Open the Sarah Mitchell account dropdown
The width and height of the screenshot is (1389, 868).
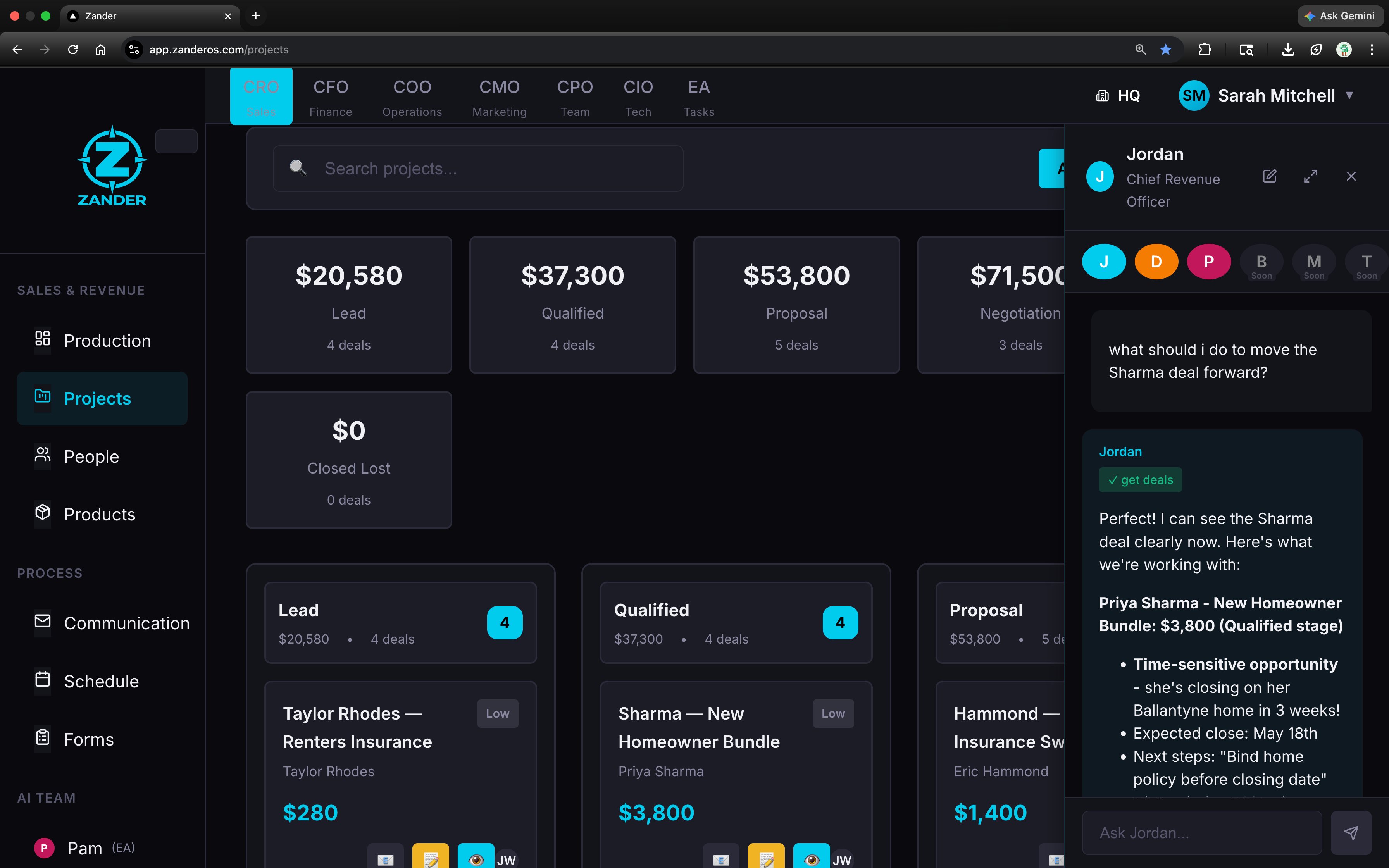tap(1267, 95)
